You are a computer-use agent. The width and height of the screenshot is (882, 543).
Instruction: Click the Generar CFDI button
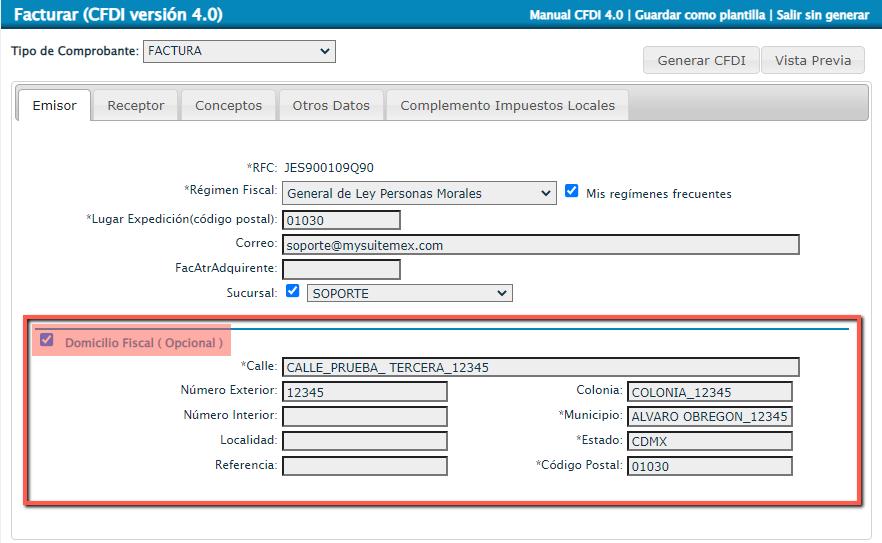pos(701,60)
